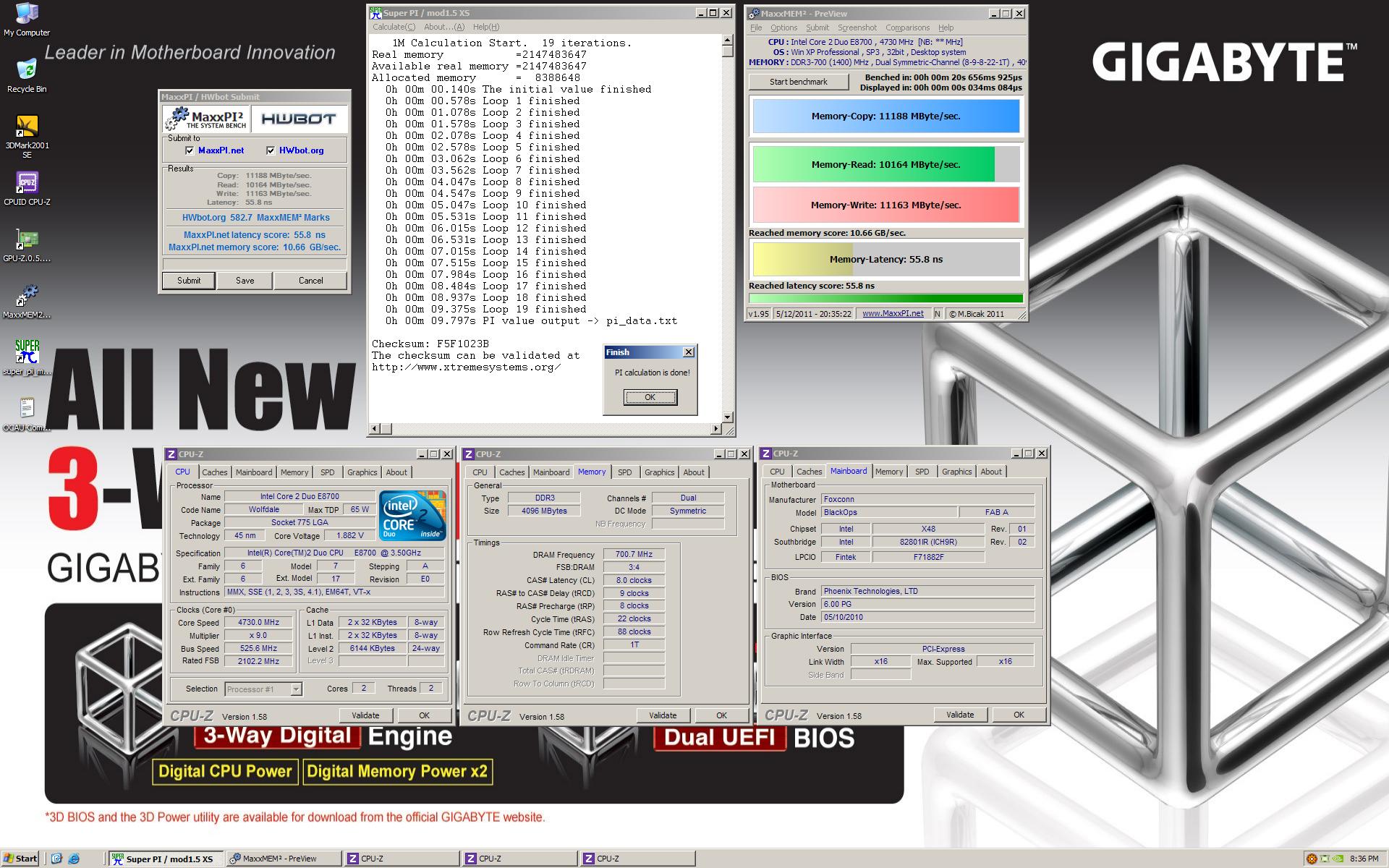Click Submit button in HWbot Submit window
The image size is (1389, 868).
[189, 281]
